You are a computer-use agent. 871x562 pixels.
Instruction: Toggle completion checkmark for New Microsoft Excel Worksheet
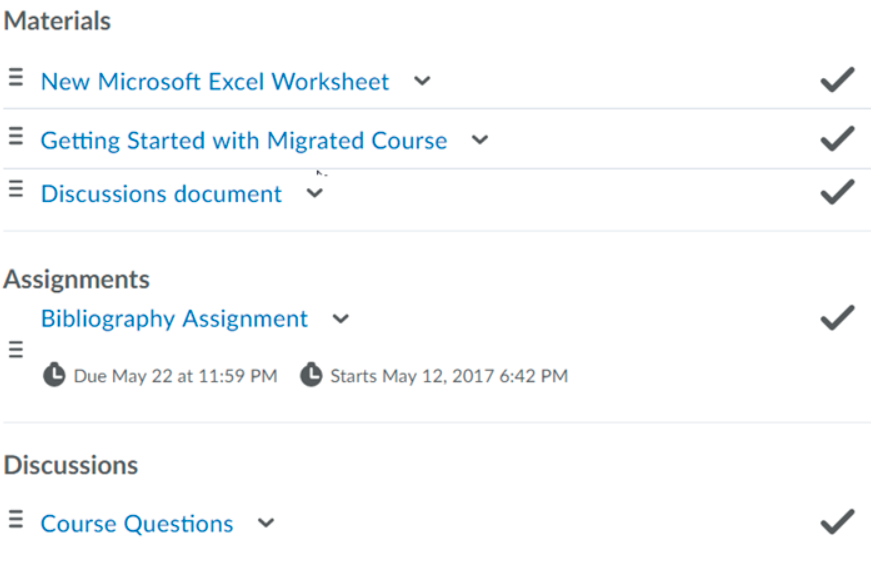tap(838, 79)
